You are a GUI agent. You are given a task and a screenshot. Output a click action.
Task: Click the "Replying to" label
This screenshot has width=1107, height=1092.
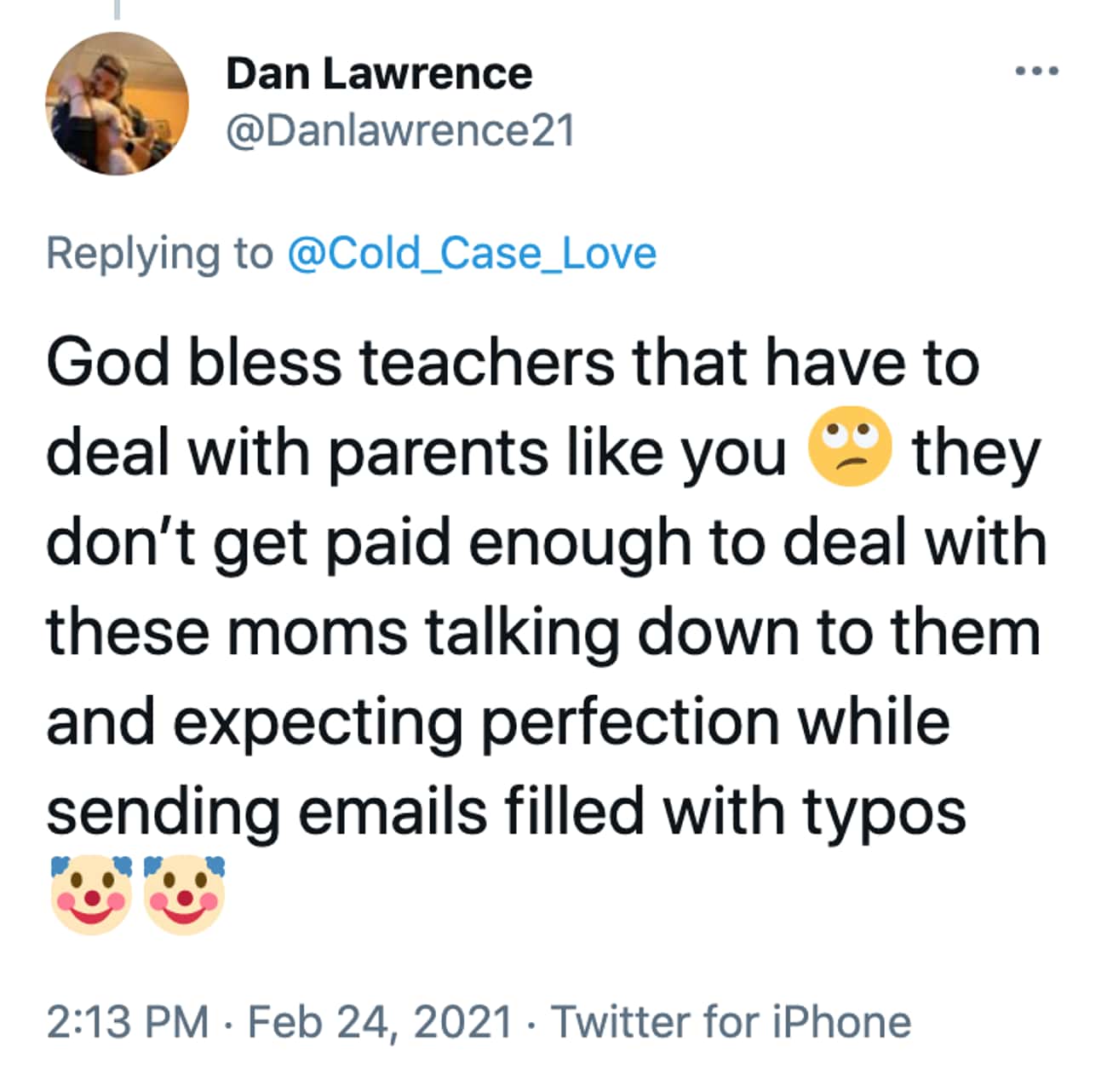coord(159,254)
